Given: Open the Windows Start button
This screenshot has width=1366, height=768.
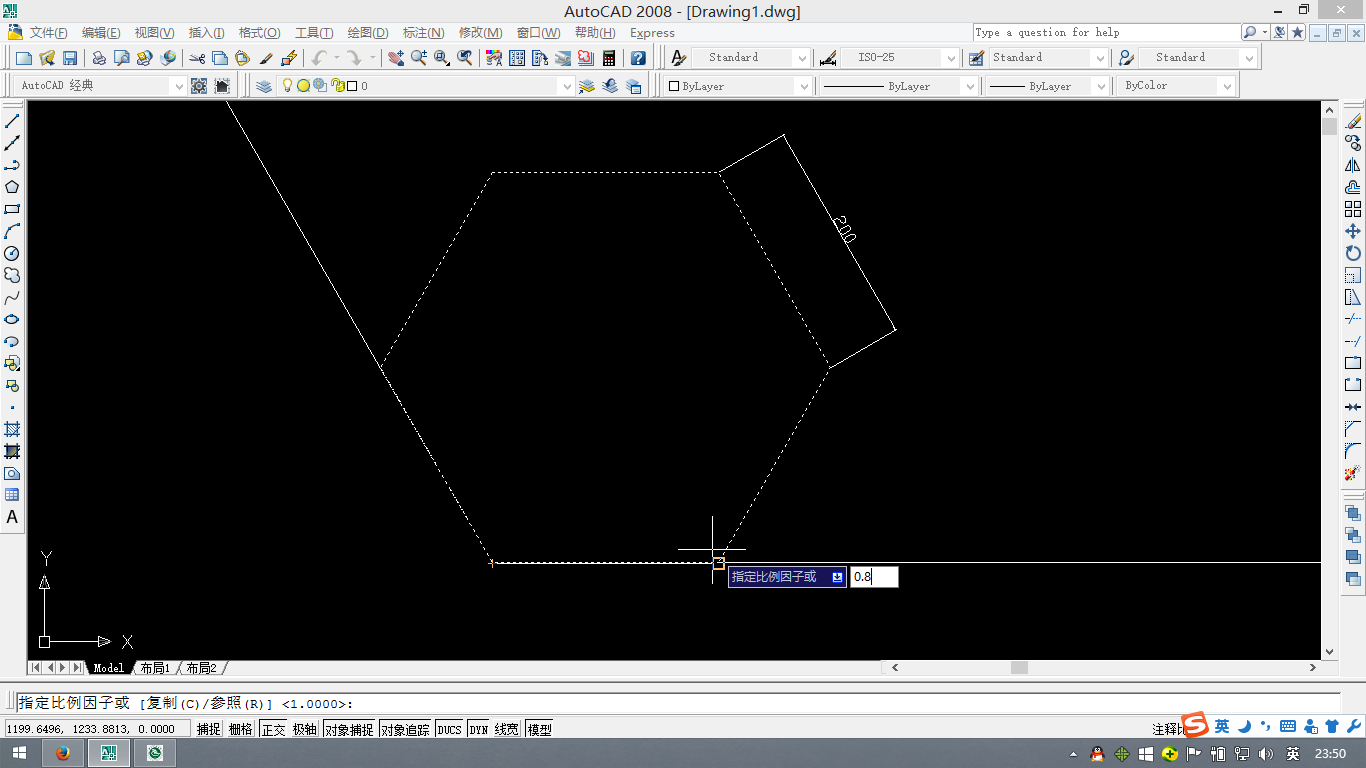Looking at the screenshot, I should [x=19, y=753].
